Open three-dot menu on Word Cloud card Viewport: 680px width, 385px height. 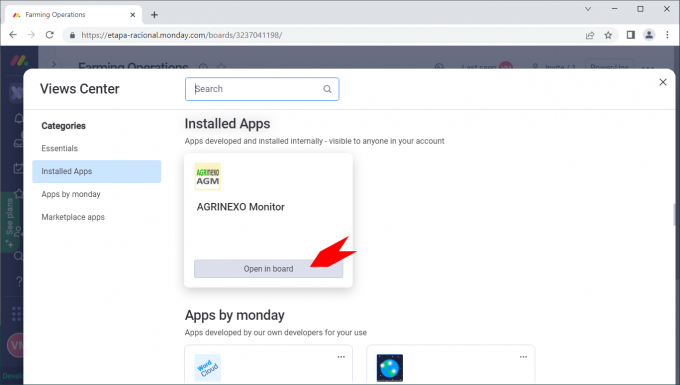pos(341,357)
